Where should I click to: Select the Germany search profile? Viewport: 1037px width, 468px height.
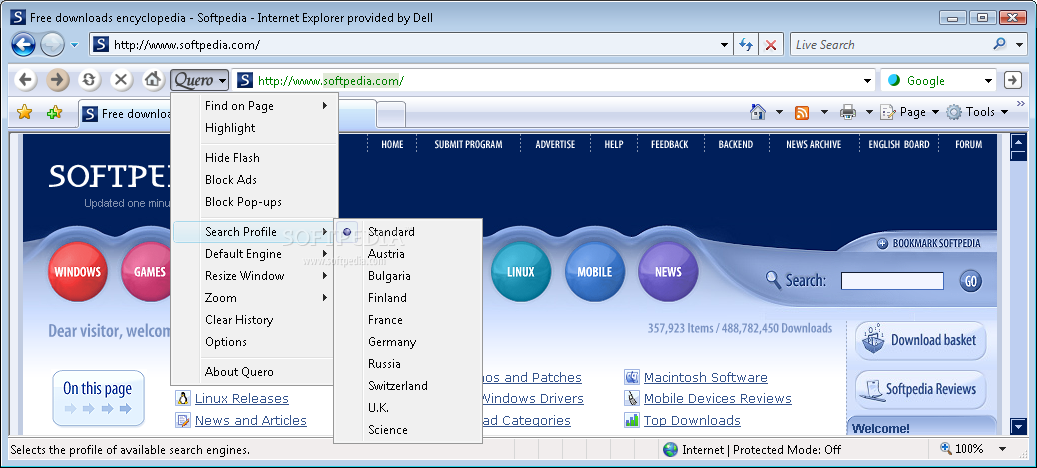408,342
